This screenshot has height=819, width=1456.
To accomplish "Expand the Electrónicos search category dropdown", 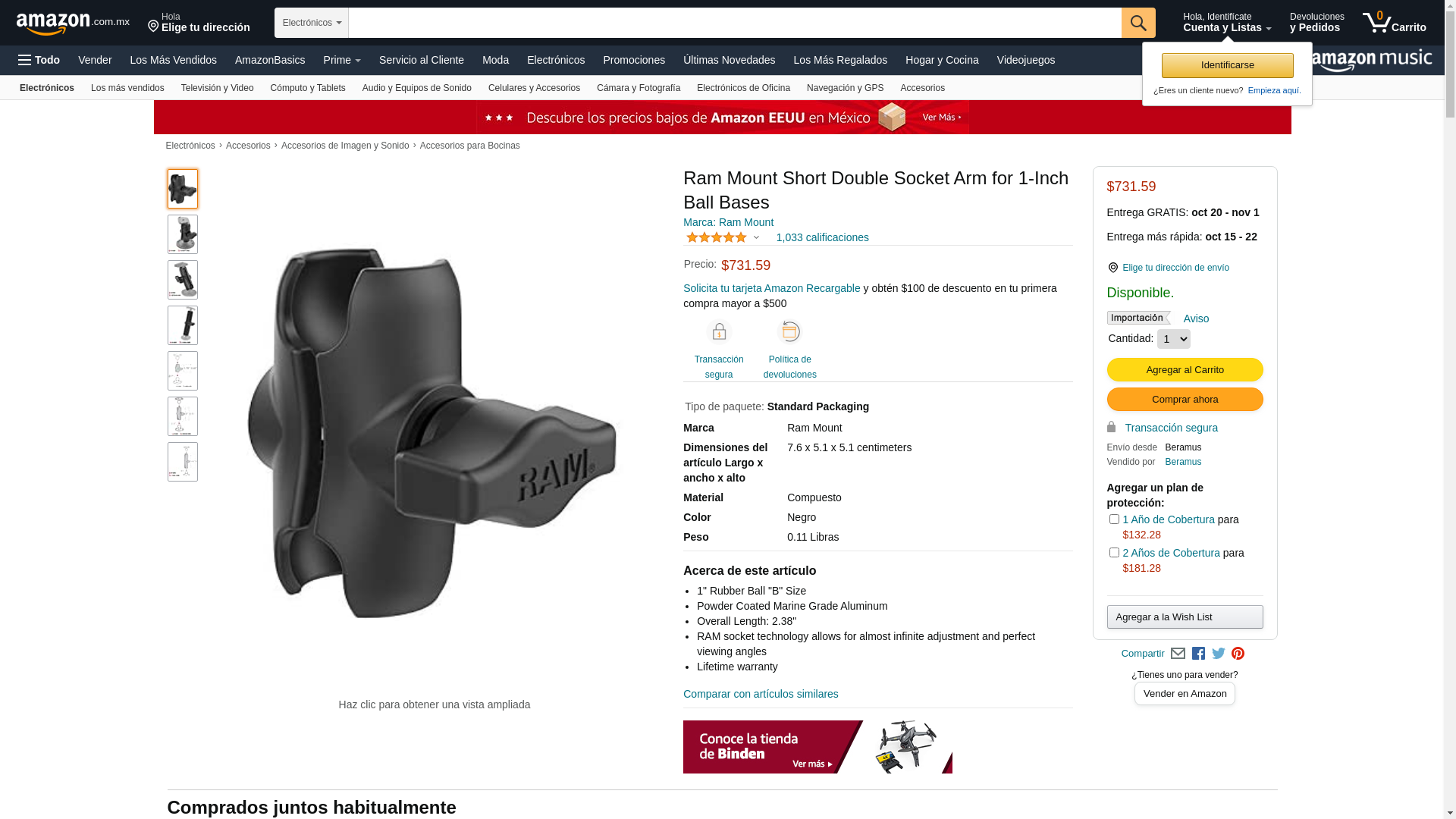I will (x=312, y=23).
